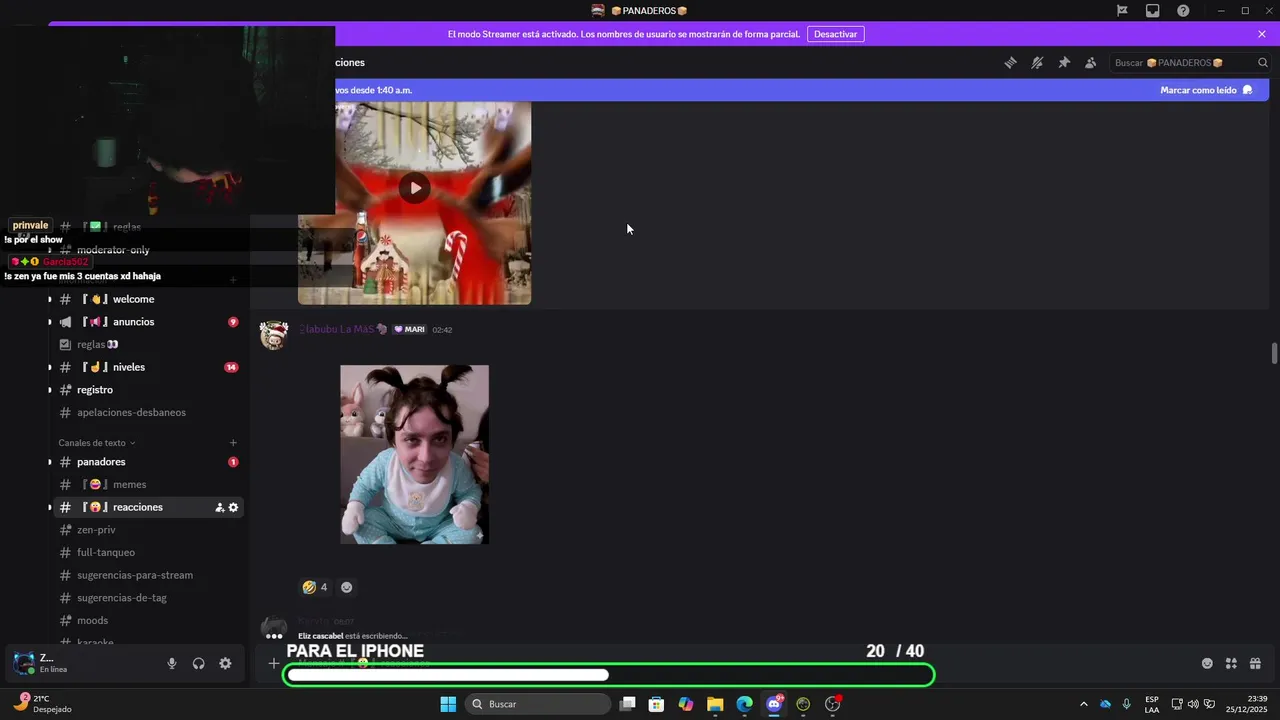Image resolution: width=1280 pixels, height=720 pixels.
Task: Click Marcar como leído
Action: (x=1206, y=90)
